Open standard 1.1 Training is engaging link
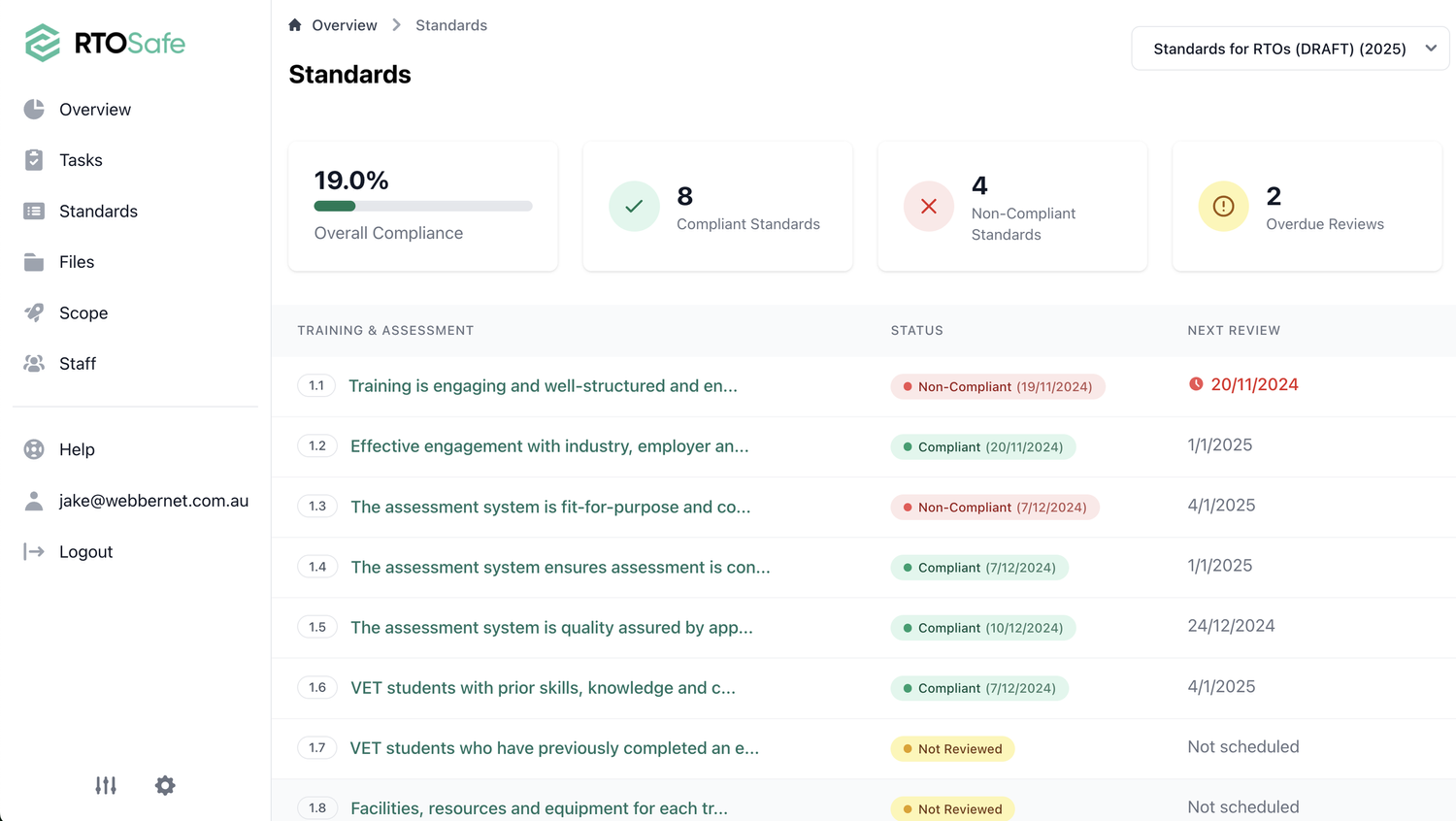This screenshot has height=821, width=1456. point(543,386)
